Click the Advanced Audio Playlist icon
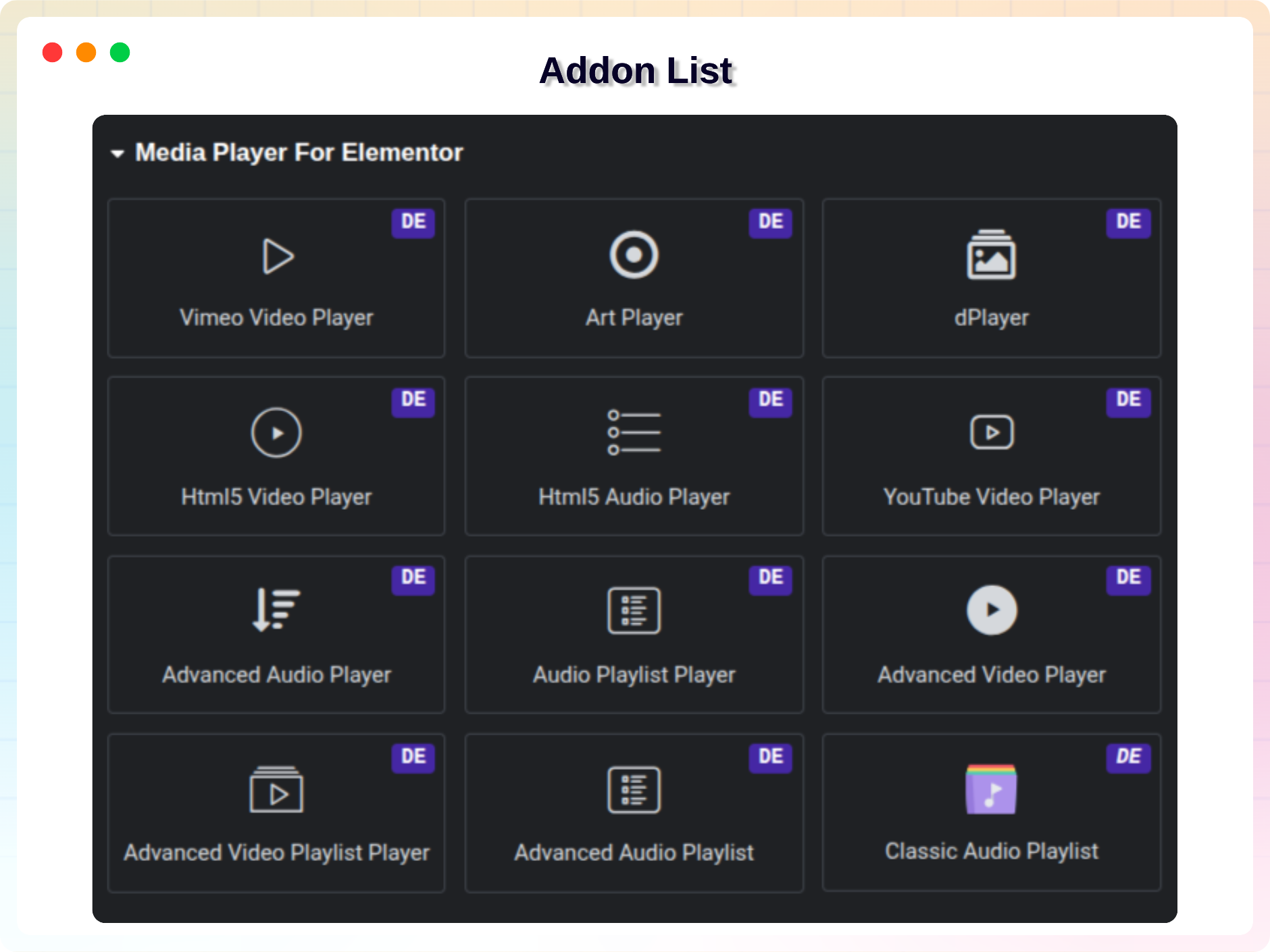Image resolution: width=1270 pixels, height=952 pixels. pyautogui.click(x=634, y=789)
